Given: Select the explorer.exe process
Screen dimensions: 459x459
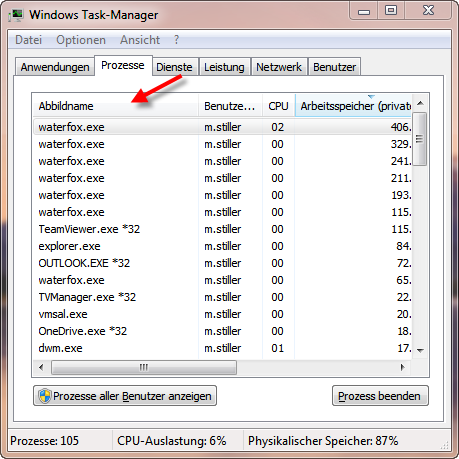Looking at the screenshot, I should pos(222,246).
